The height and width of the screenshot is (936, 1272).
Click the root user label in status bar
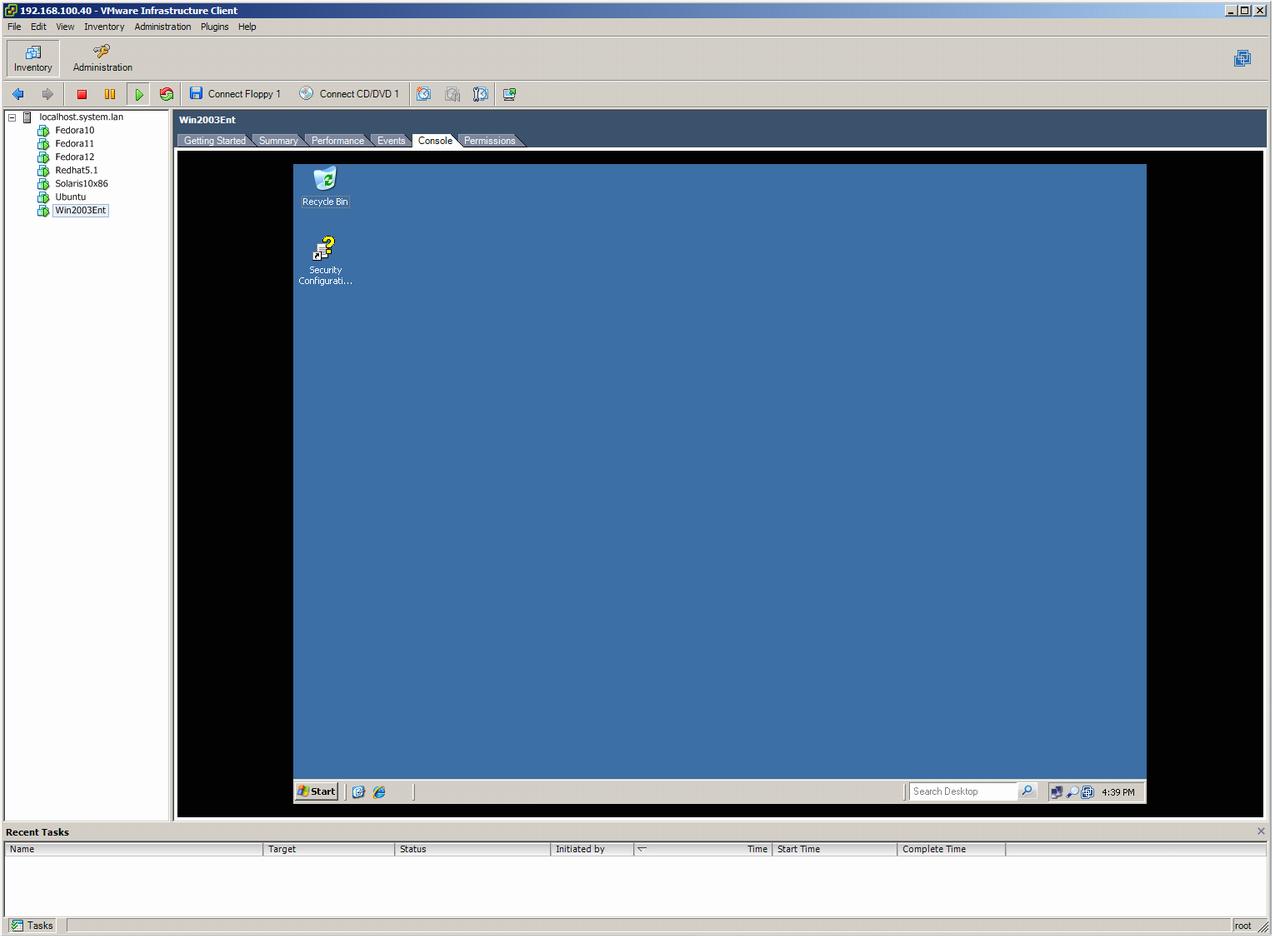(x=1243, y=925)
